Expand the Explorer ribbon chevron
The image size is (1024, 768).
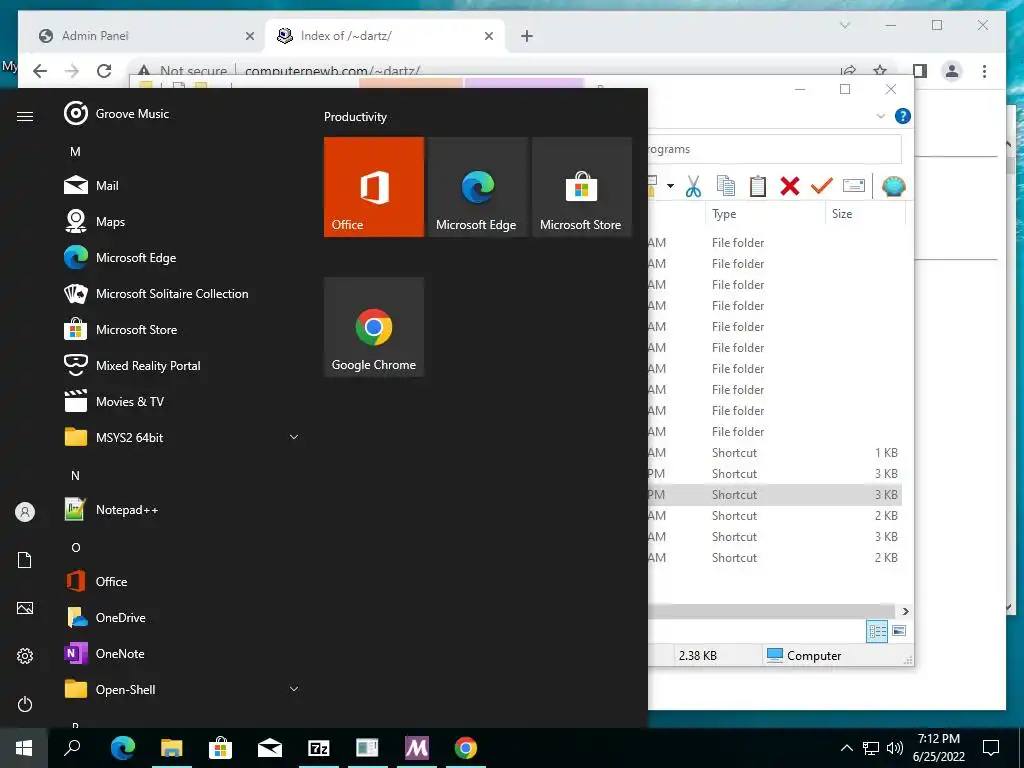880,116
